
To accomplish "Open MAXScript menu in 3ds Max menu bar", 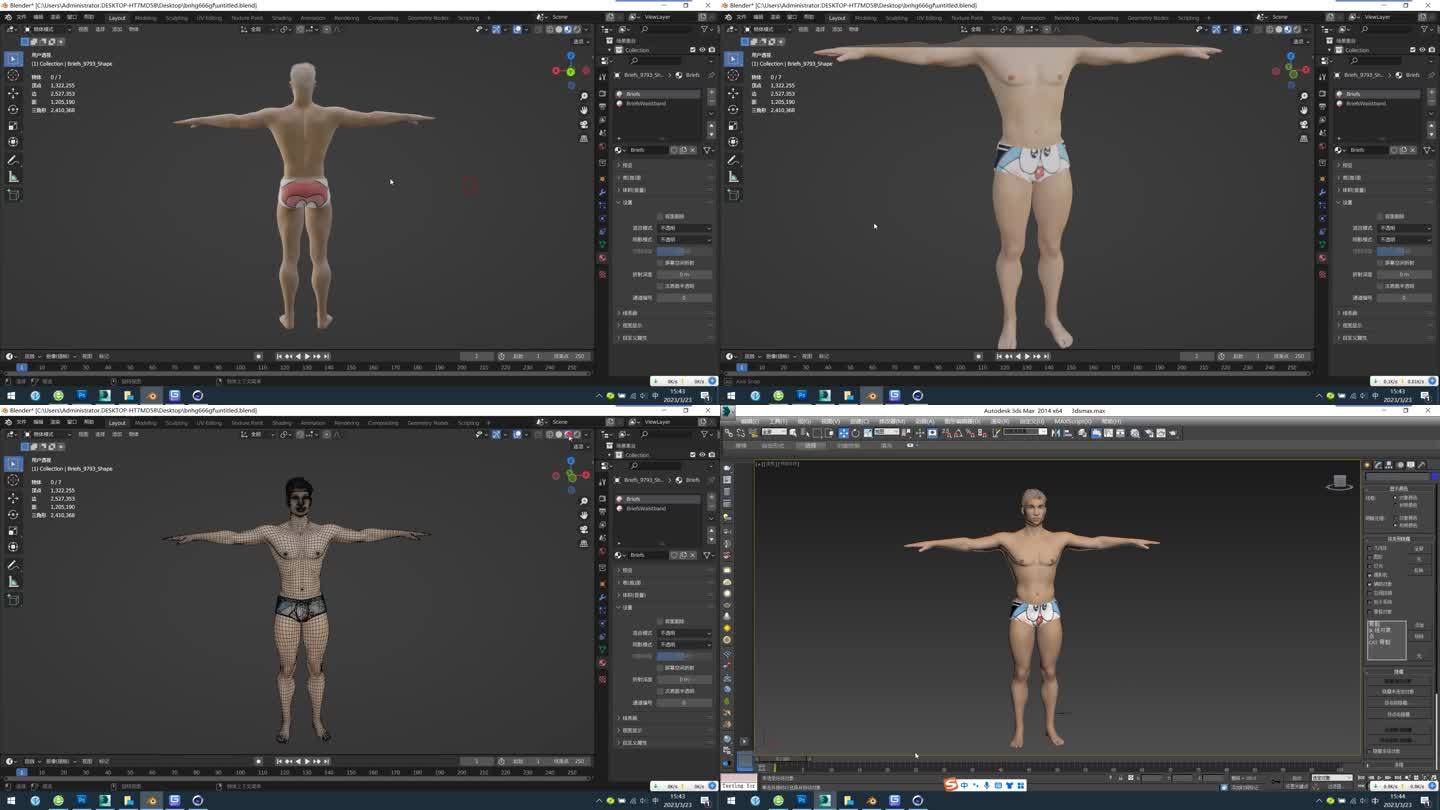I will pyautogui.click(x=1072, y=421).
